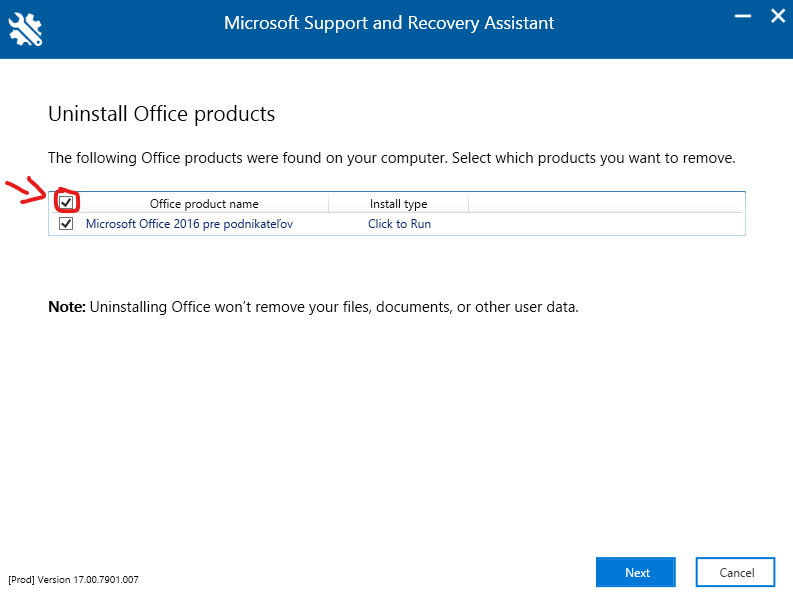The image size is (793, 593).
Task: Select the Microsoft Office 2016 pre podnikateľov row
Action: 397,223
